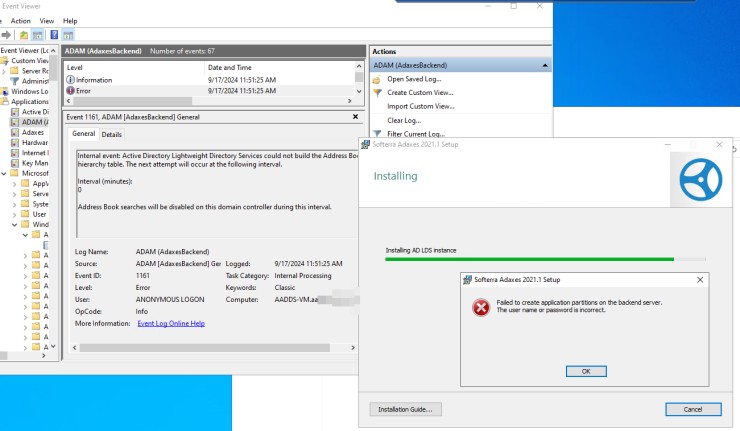Expand the User folder tree node

coord(15,215)
